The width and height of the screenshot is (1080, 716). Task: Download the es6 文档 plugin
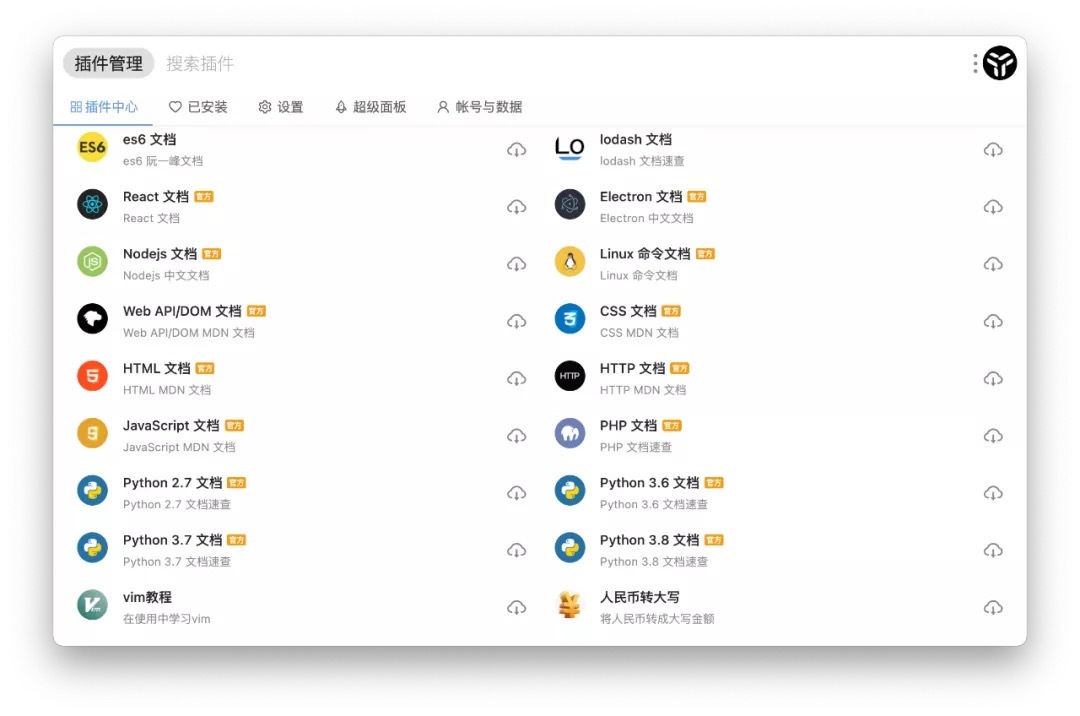pyautogui.click(x=517, y=149)
